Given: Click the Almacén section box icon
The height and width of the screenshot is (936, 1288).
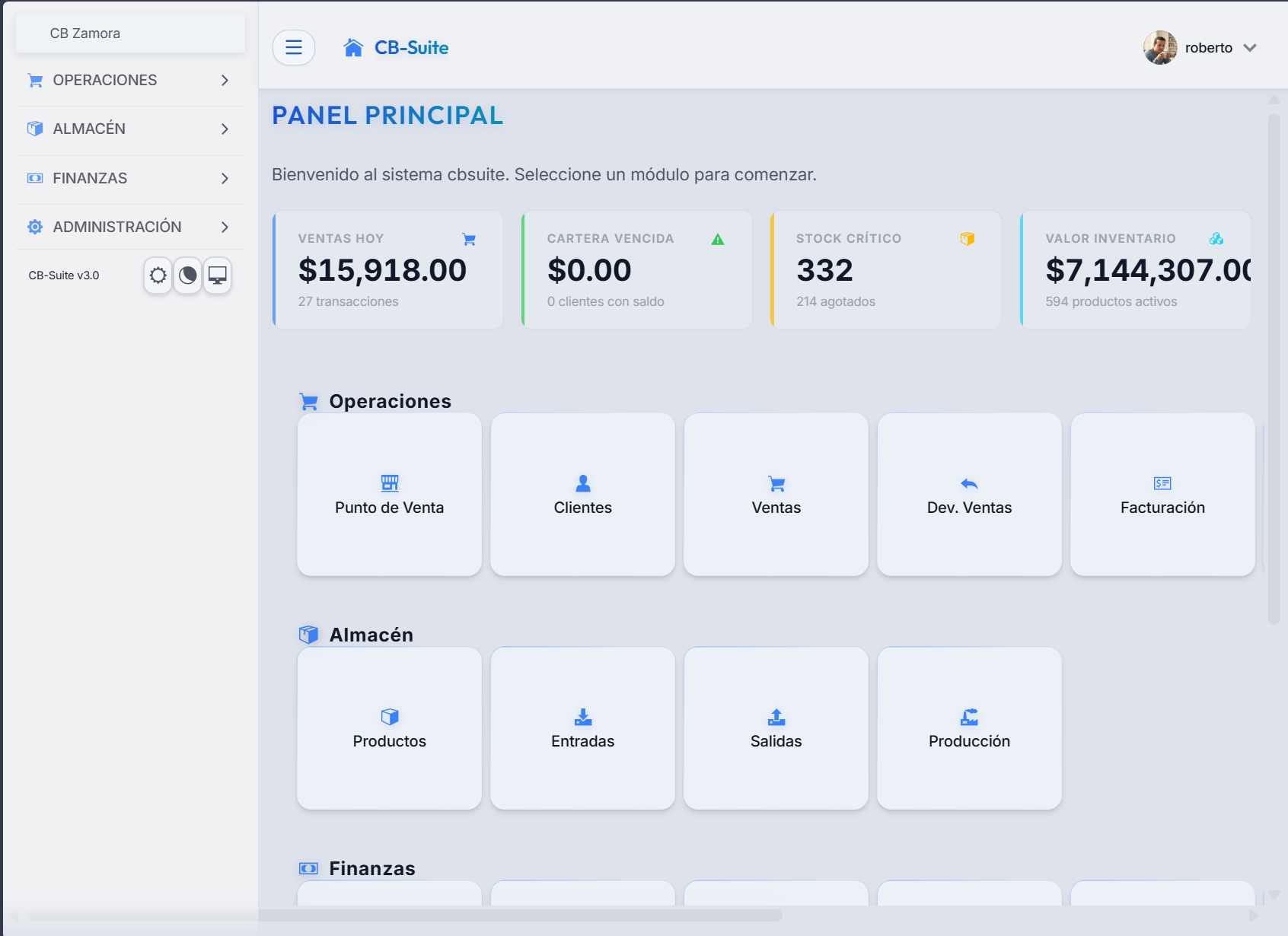Looking at the screenshot, I should click(308, 635).
